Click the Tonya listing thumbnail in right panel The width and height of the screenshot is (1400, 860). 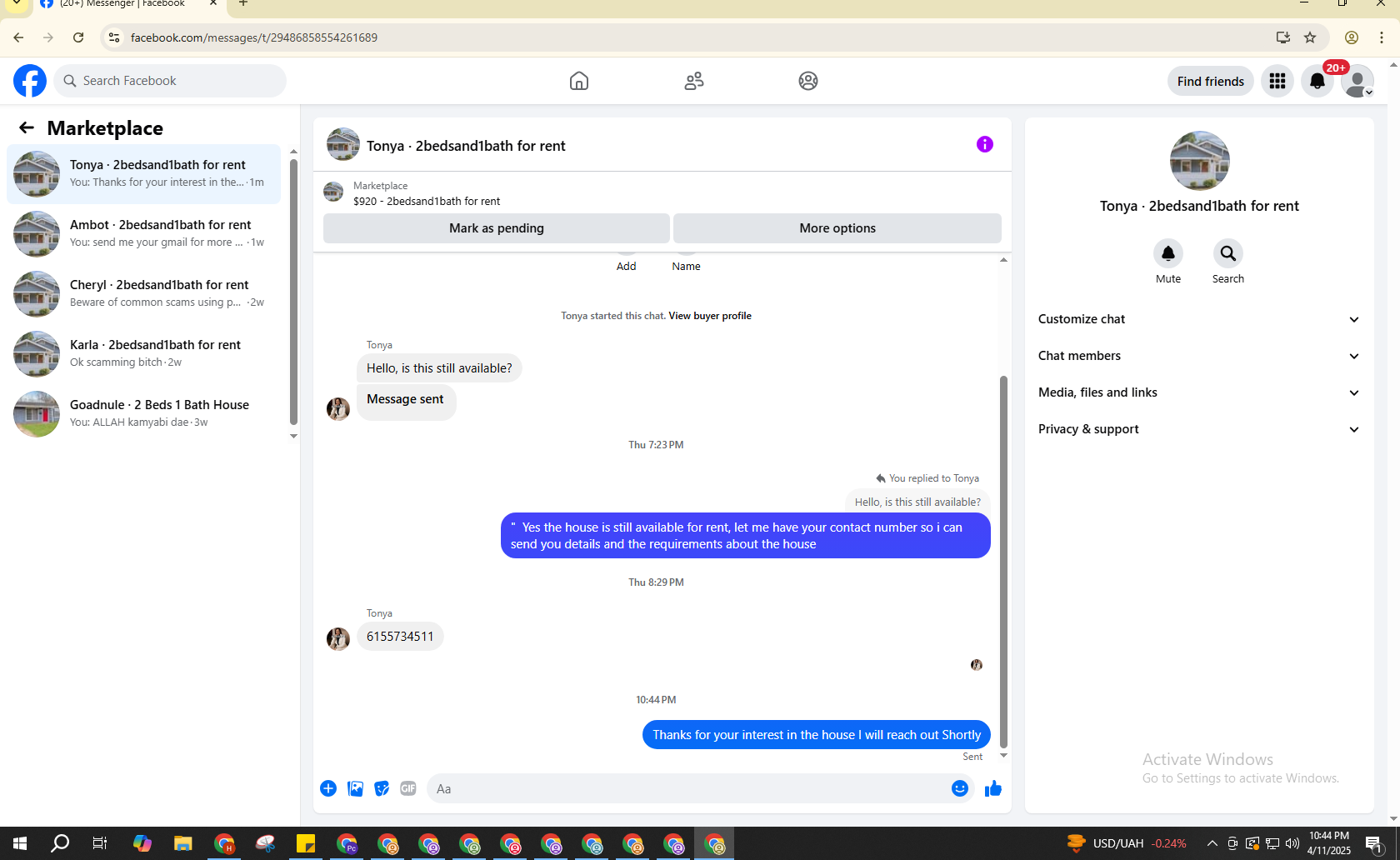[x=1199, y=161]
